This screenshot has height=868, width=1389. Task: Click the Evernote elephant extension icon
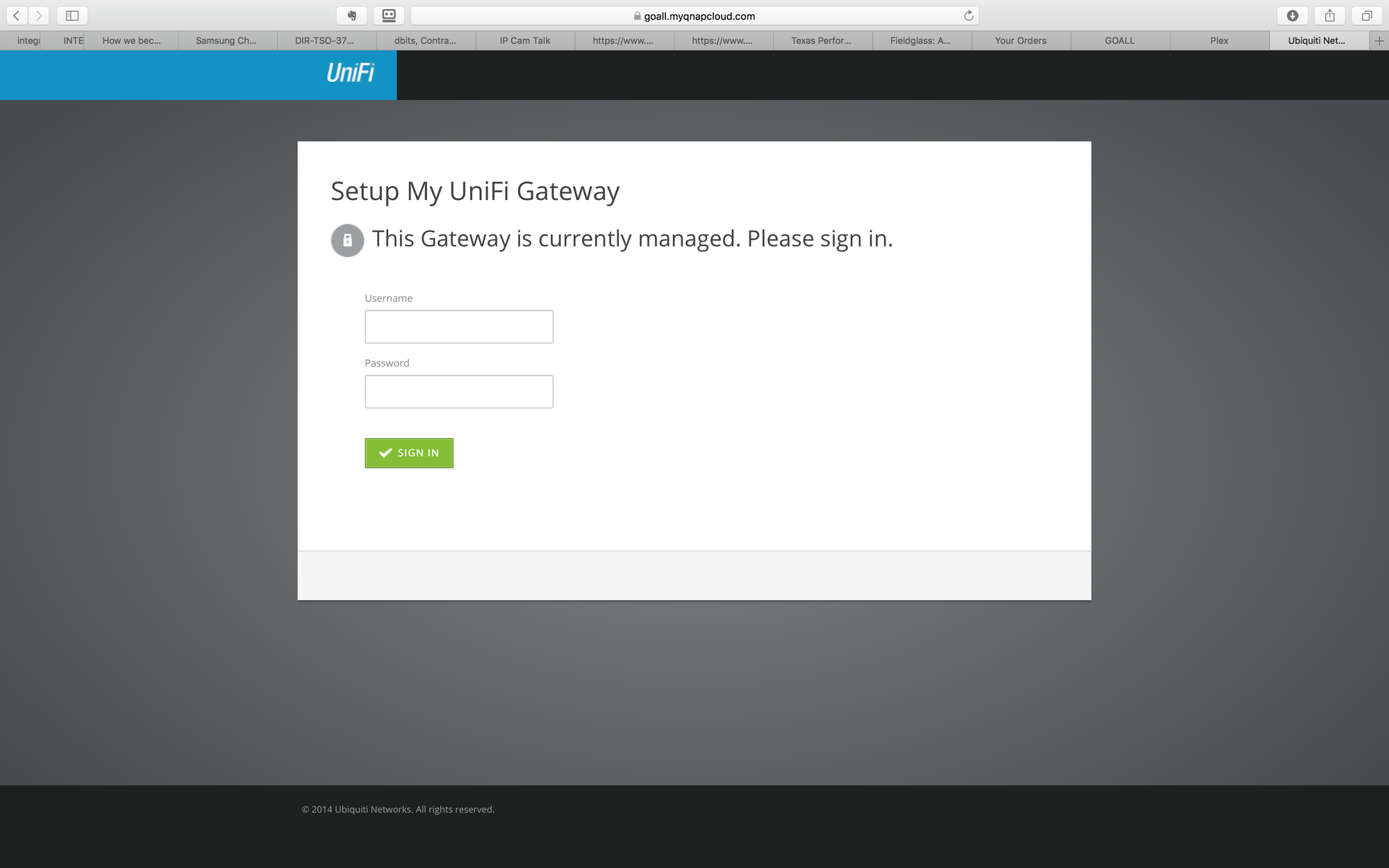352,15
